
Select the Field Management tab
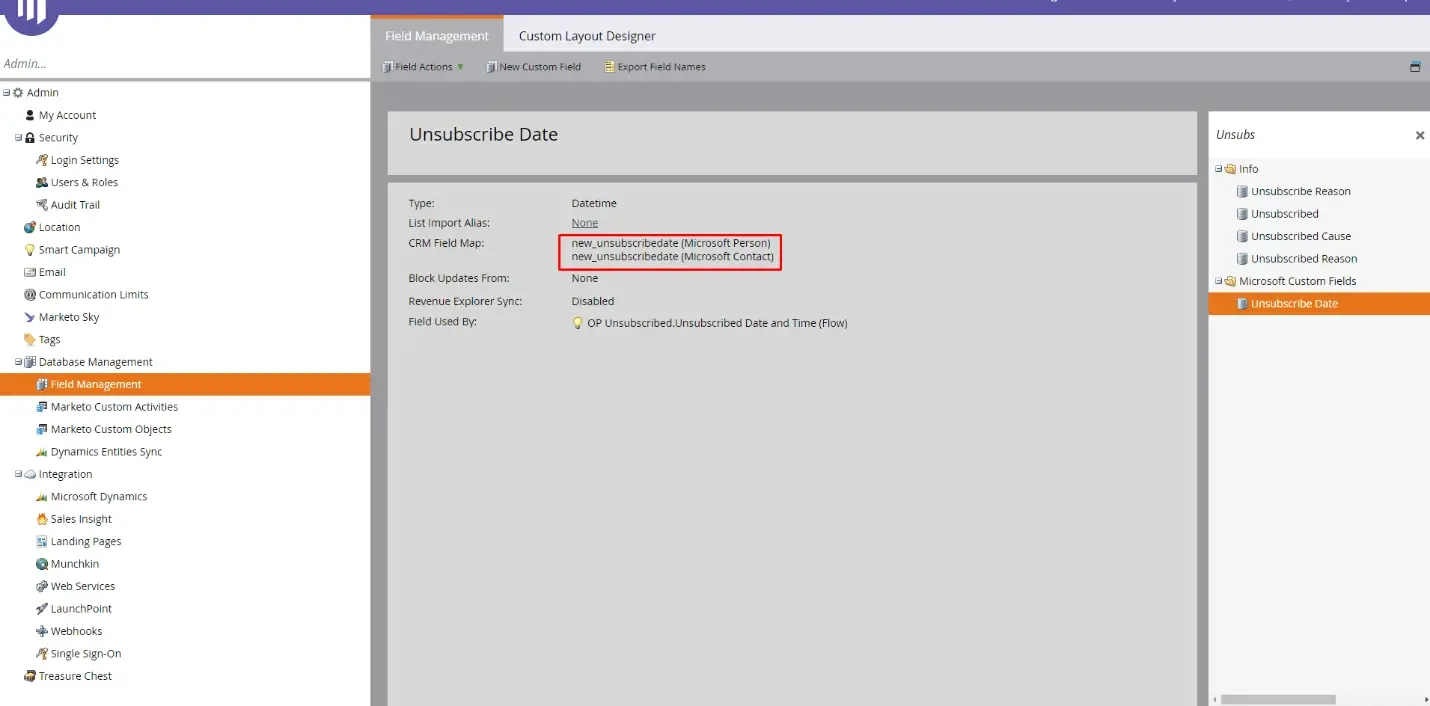click(437, 35)
